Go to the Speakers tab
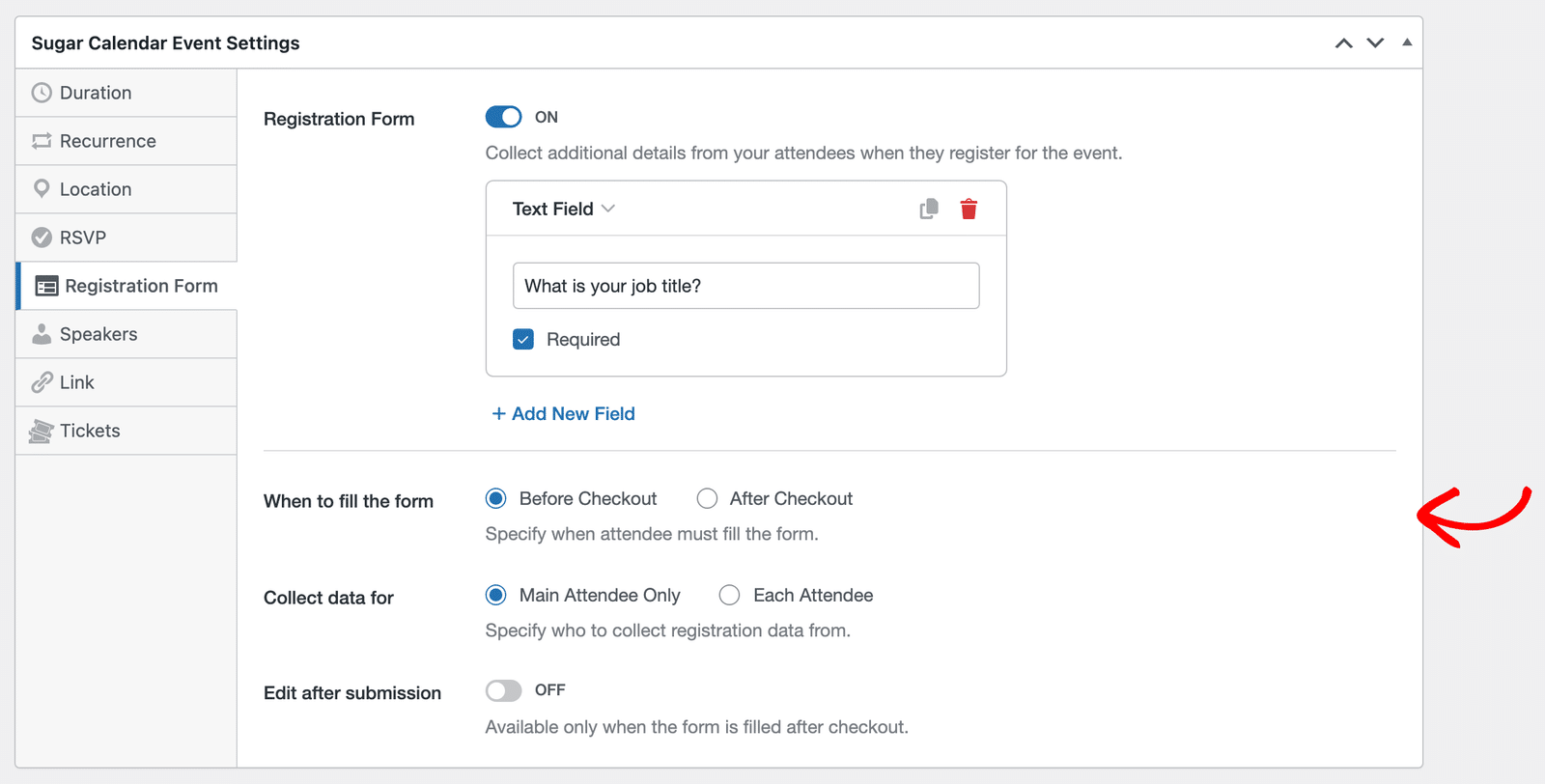Screen dimensions: 1545x784 point(126,334)
